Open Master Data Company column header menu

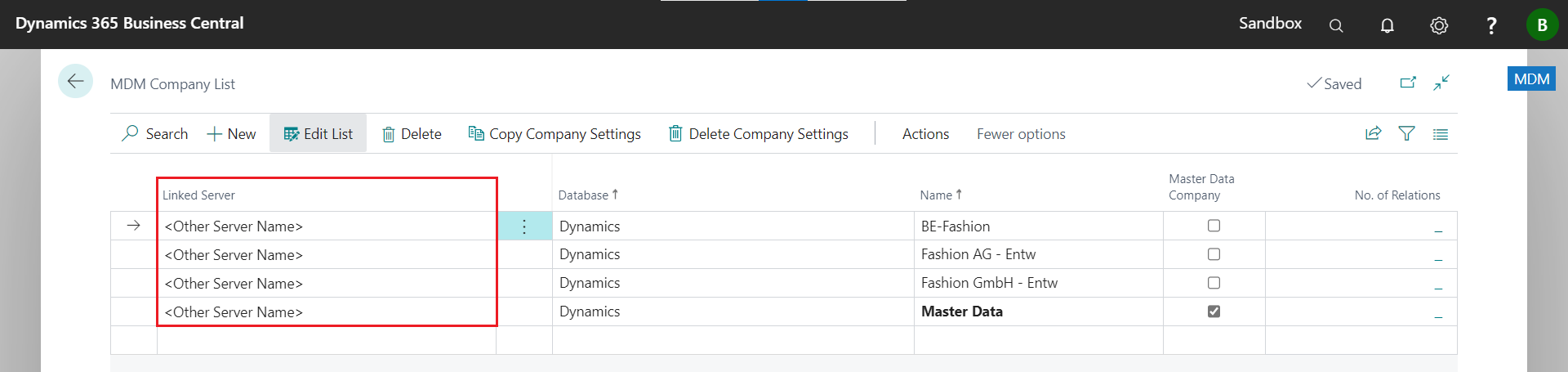tap(1201, 187)
